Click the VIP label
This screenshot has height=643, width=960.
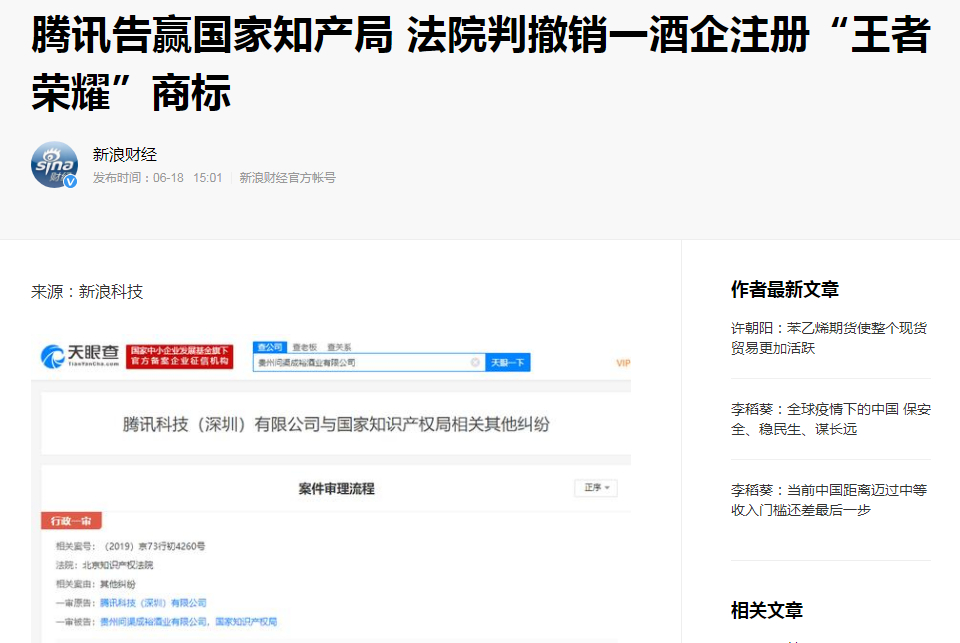pos(623,363)
